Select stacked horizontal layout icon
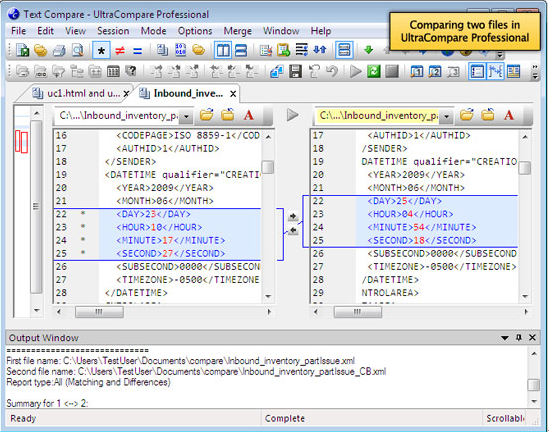Viewport: 549px width, 432px height. tap(241, 51)
